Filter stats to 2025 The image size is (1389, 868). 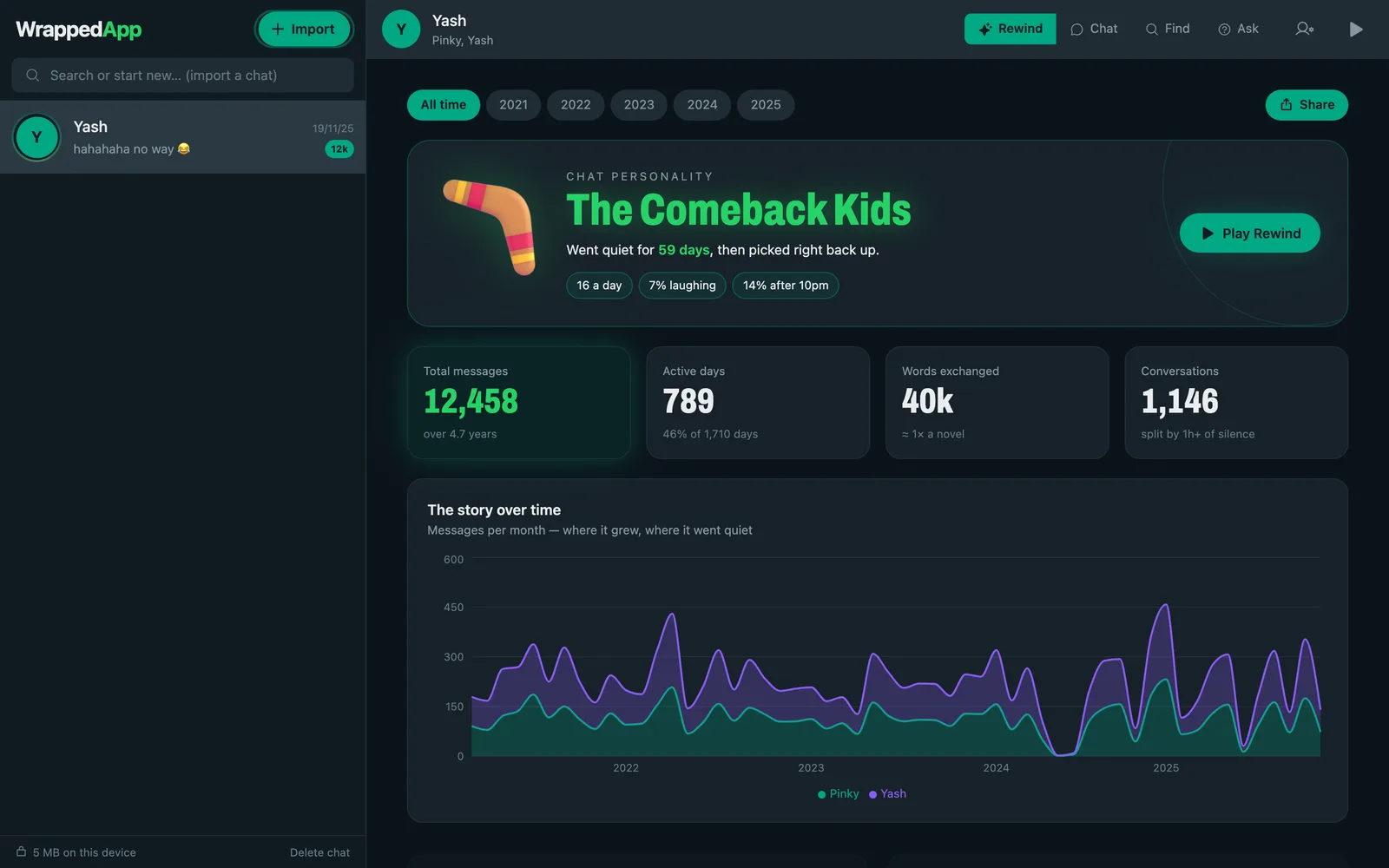point(766,105)
